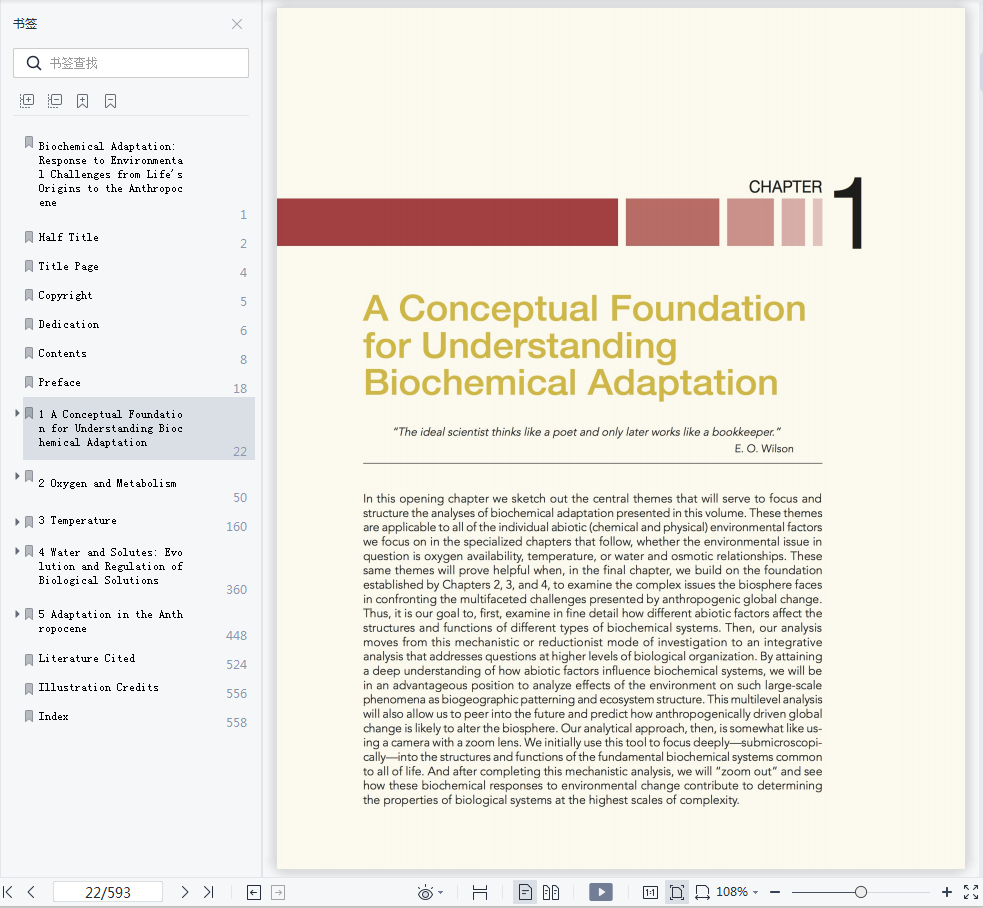This screenshot has width=983, height=908.
Task: Fit page width icon
Action: [x=703, y=892]
